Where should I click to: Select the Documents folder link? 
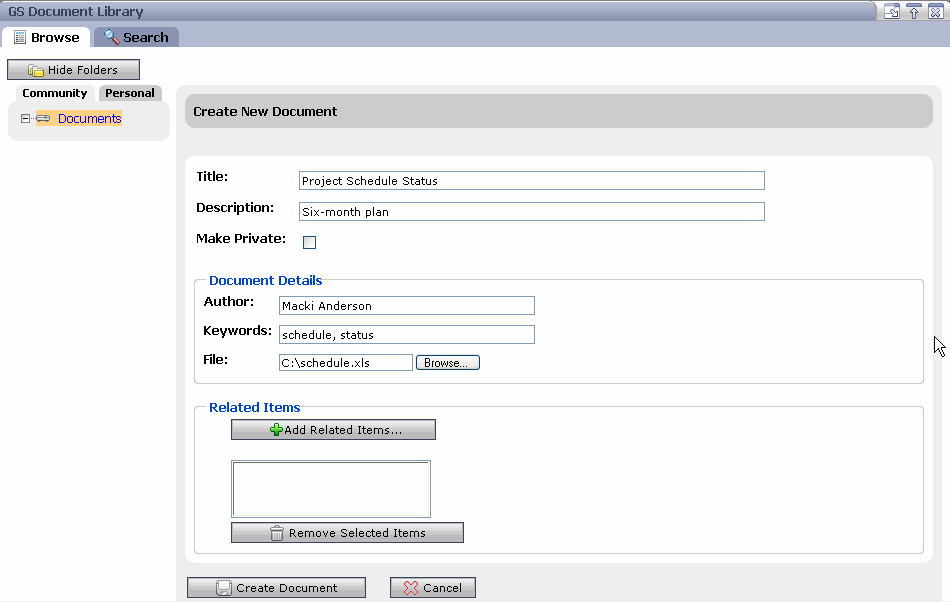click(x=90, y=119)
